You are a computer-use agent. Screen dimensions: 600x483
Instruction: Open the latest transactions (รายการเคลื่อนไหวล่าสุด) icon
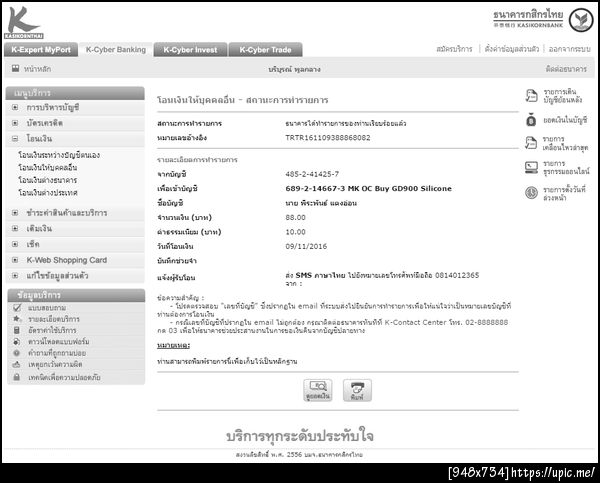[x=531, y=143]
